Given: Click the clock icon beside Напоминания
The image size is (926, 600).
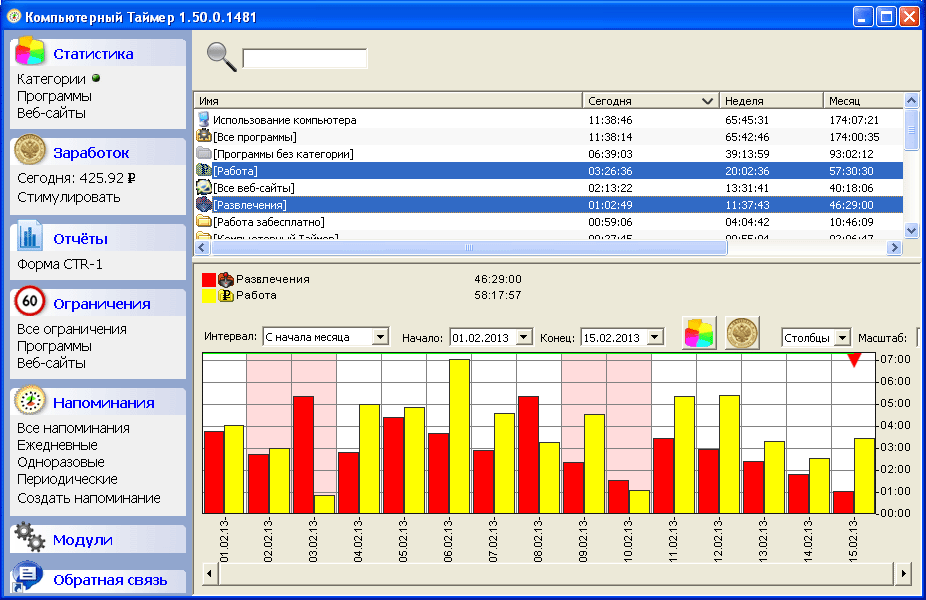Looking at the screenshot, I should (30, 402).
